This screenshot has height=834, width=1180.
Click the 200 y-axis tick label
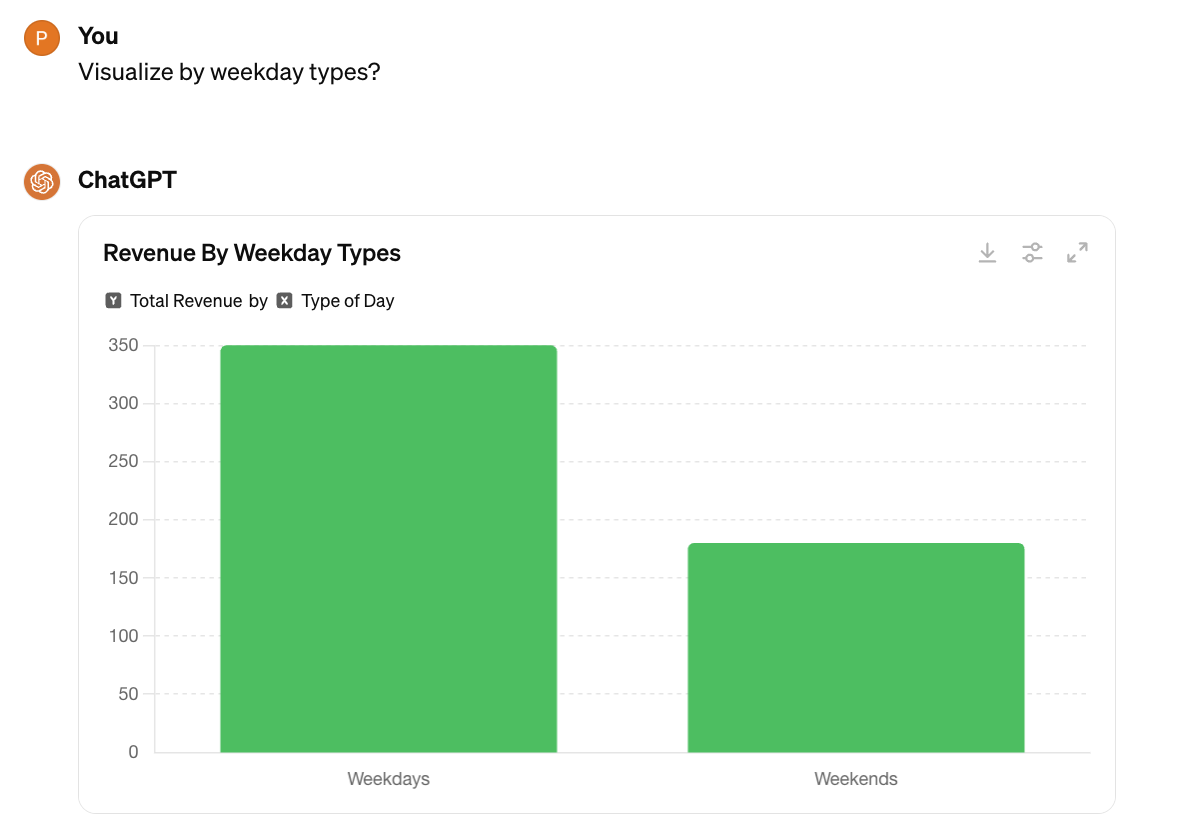coord(123,519)
